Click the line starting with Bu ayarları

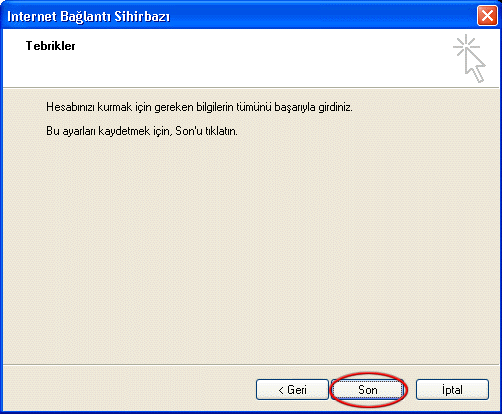pyautogui.click(x=142, y=131)
